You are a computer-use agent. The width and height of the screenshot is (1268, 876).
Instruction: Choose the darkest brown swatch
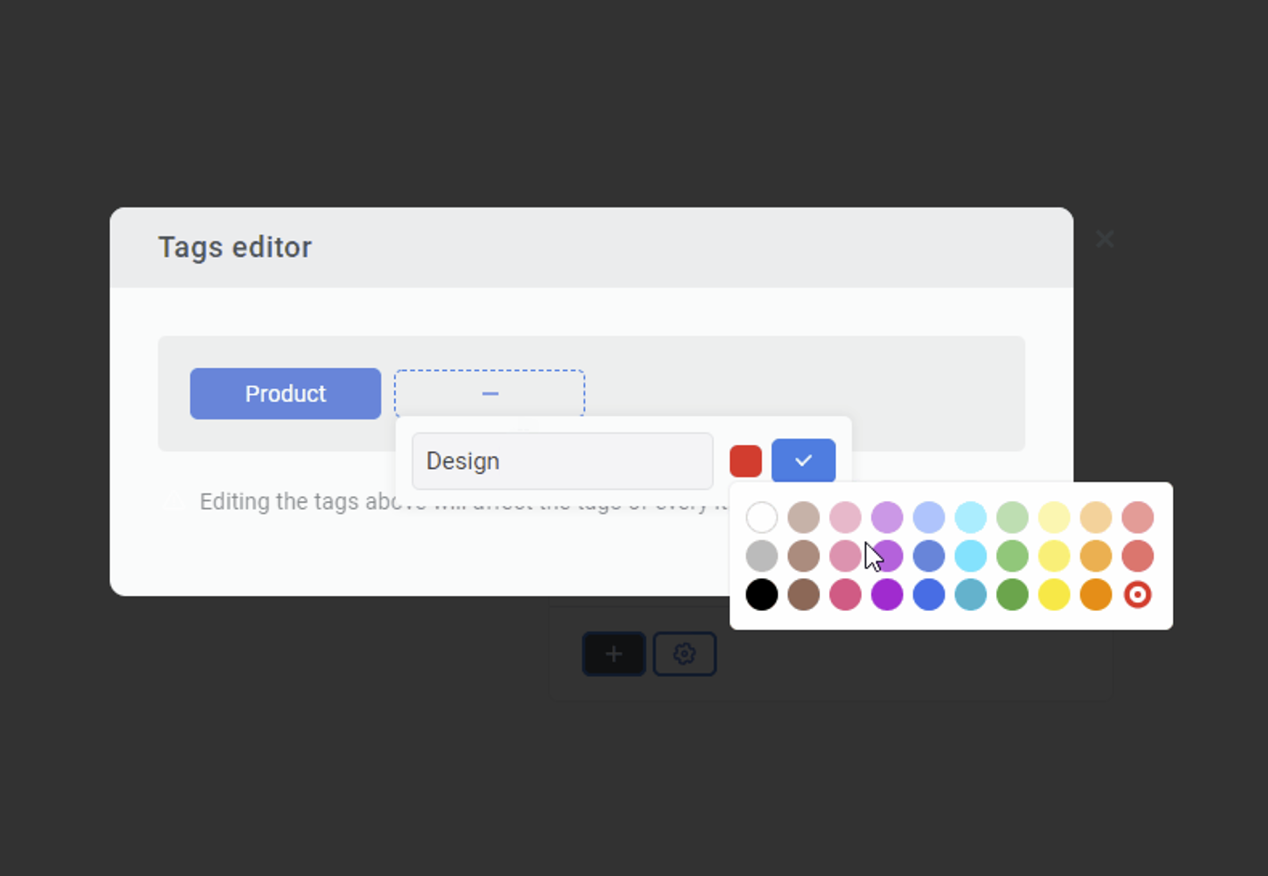(x=803, y=595)
